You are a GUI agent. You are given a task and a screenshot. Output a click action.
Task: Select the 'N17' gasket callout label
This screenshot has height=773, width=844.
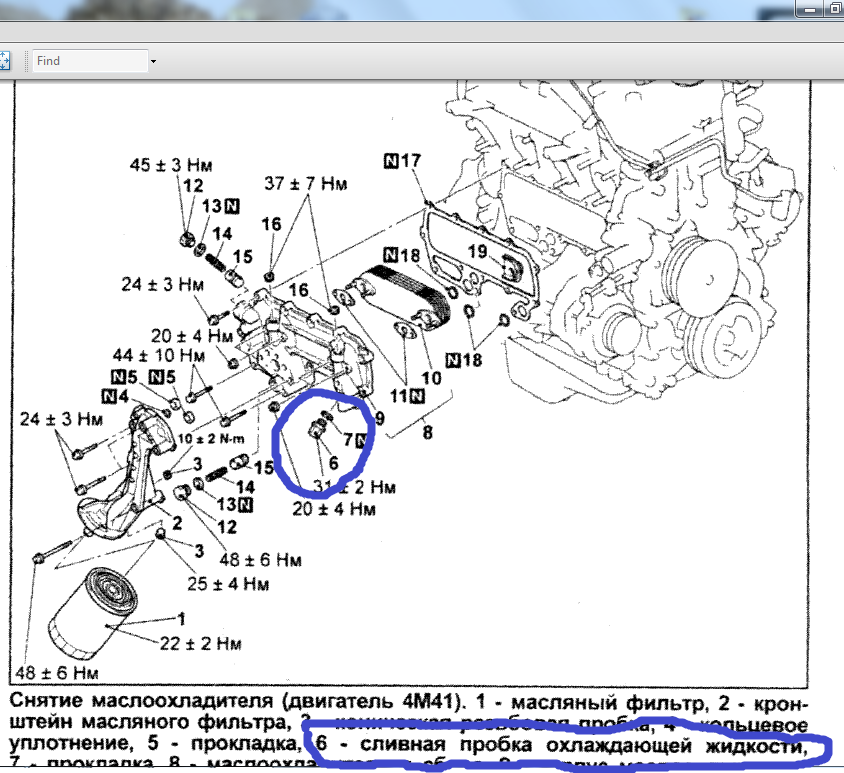click(x=402, y=160)
